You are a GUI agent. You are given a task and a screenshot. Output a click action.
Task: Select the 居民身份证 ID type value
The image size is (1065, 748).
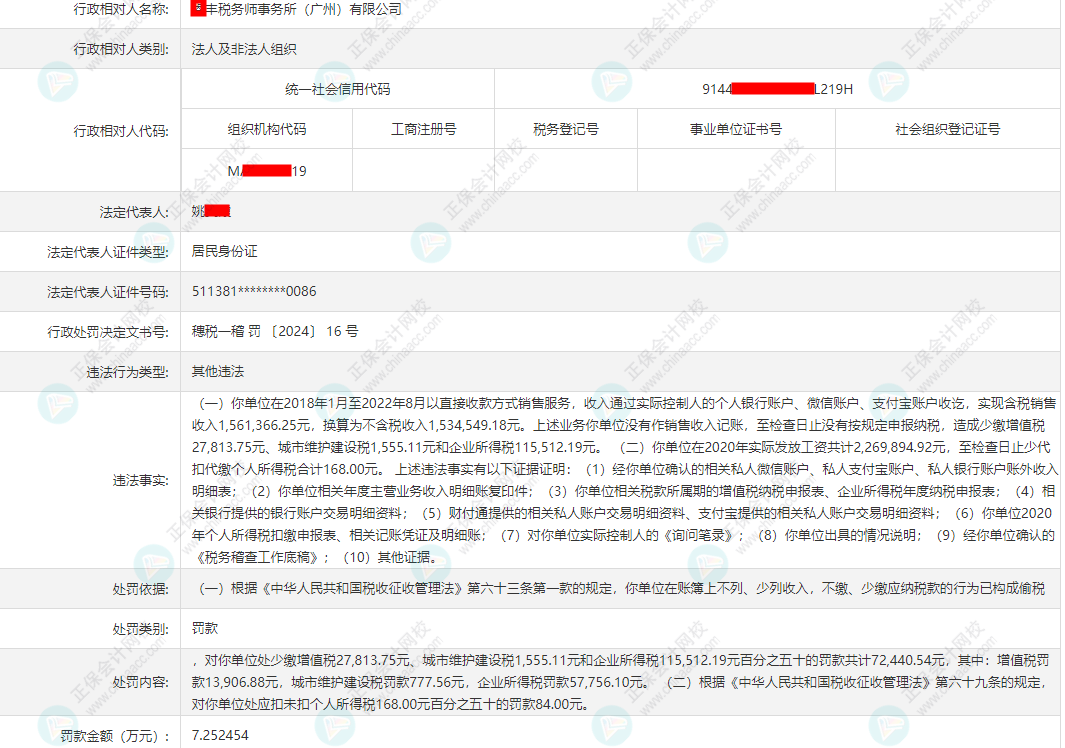(x=224, y=251)
